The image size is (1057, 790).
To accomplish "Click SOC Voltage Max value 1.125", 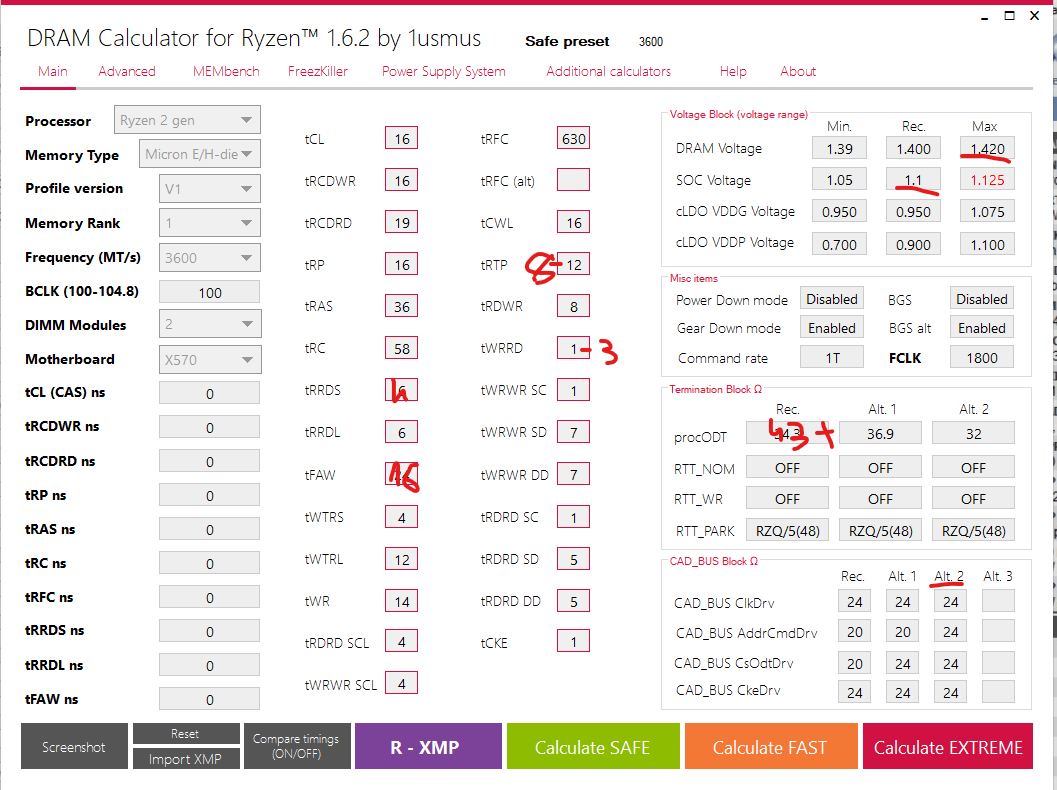I will point(987,179).
